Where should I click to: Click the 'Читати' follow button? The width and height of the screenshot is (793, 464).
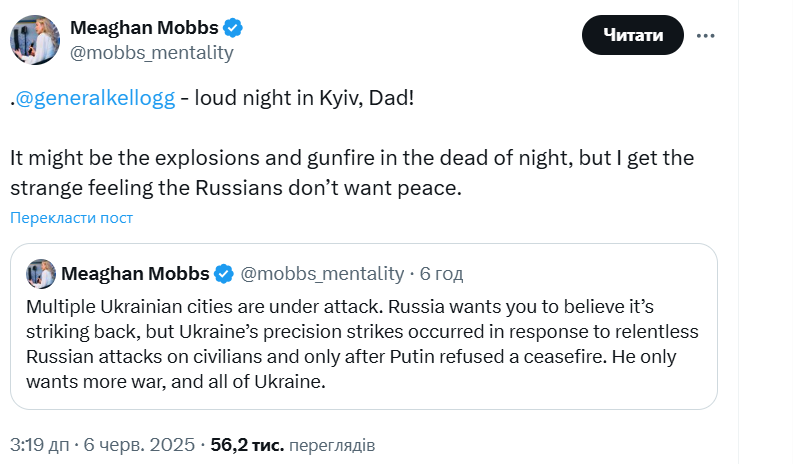pyautogui.click(x=632, y=36)
